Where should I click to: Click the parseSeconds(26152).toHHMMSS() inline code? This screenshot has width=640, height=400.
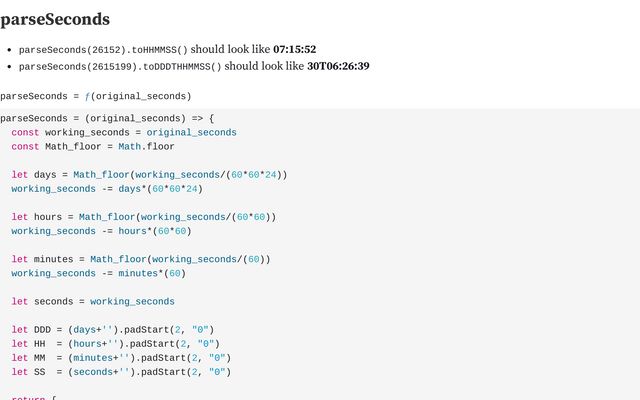coord(103,50)
